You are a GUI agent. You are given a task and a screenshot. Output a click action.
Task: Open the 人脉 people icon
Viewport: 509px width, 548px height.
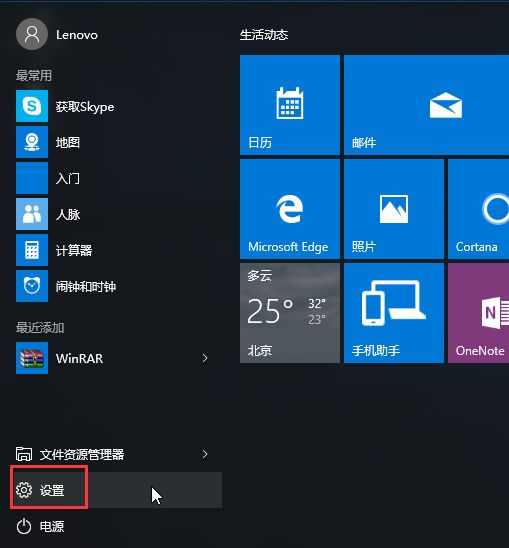(x=32, y=214)
